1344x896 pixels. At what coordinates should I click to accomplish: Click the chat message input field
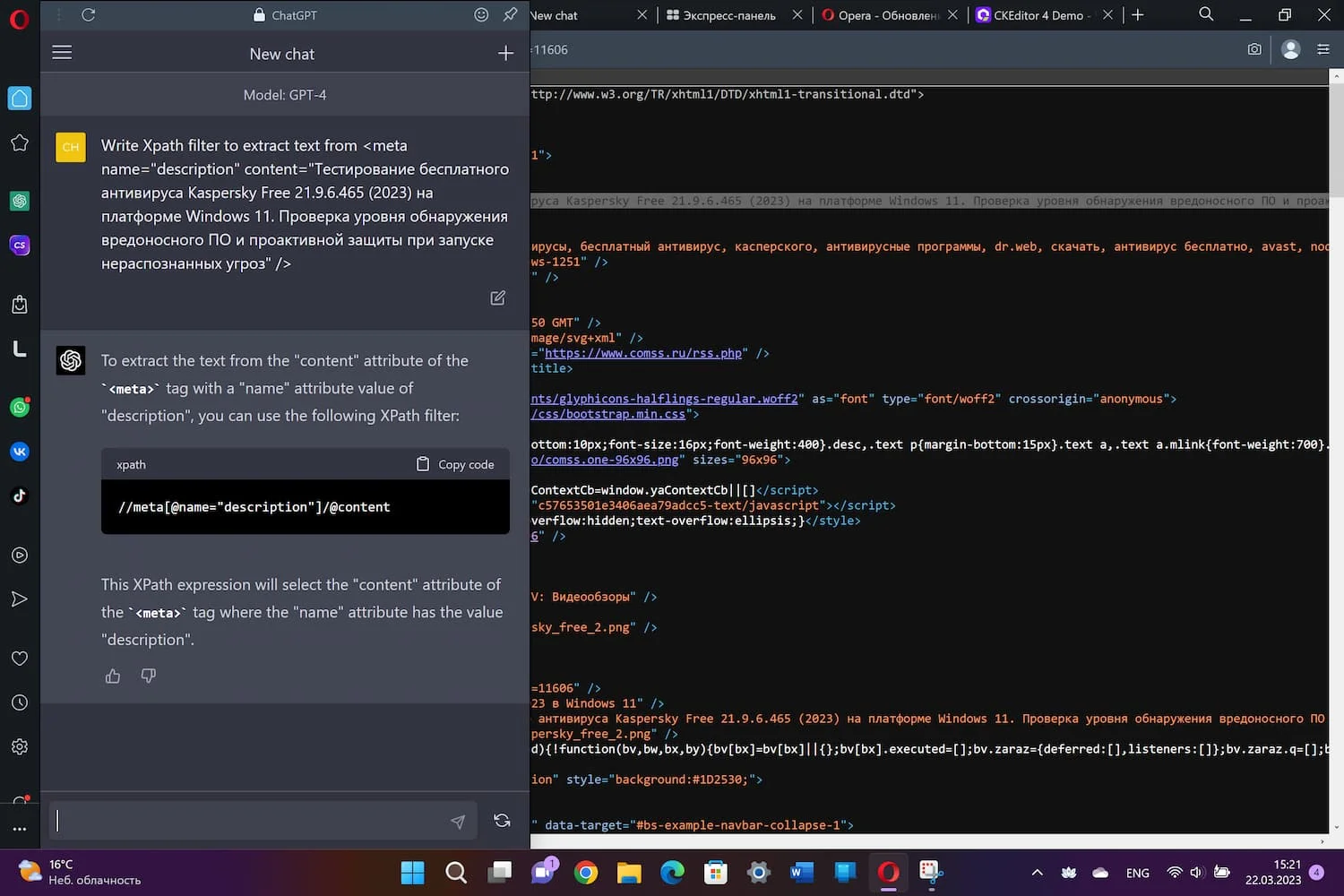point(251,821)
